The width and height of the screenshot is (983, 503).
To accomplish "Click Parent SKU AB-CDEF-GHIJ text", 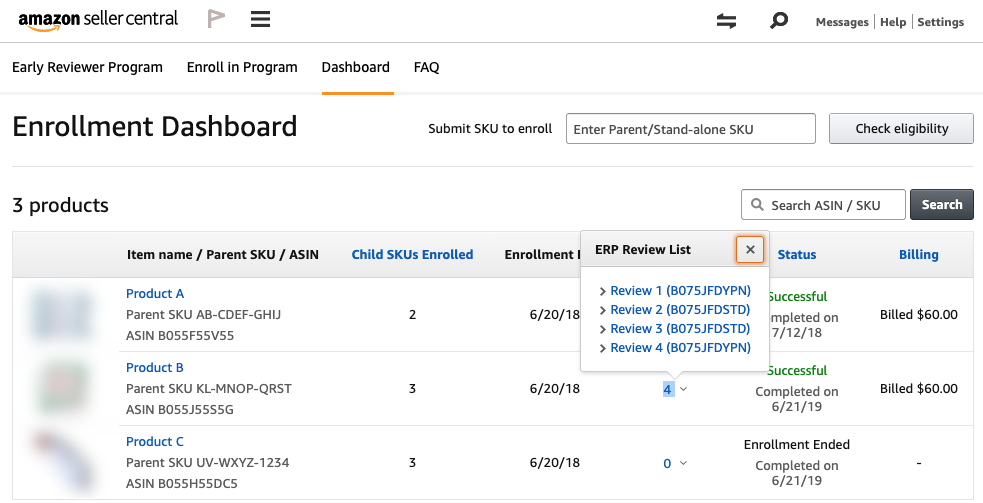I will 203,314.
